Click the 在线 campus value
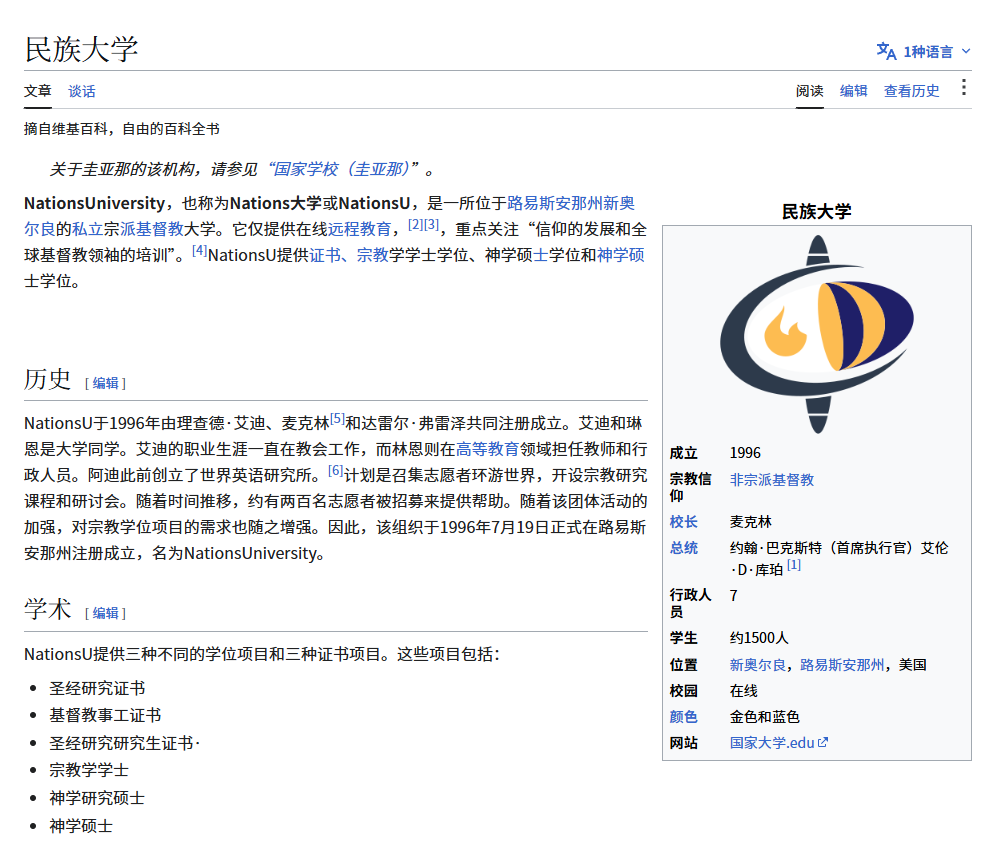The height and width of the screenshot is (845, 991). pyautogui.click(x=744, y=691)
